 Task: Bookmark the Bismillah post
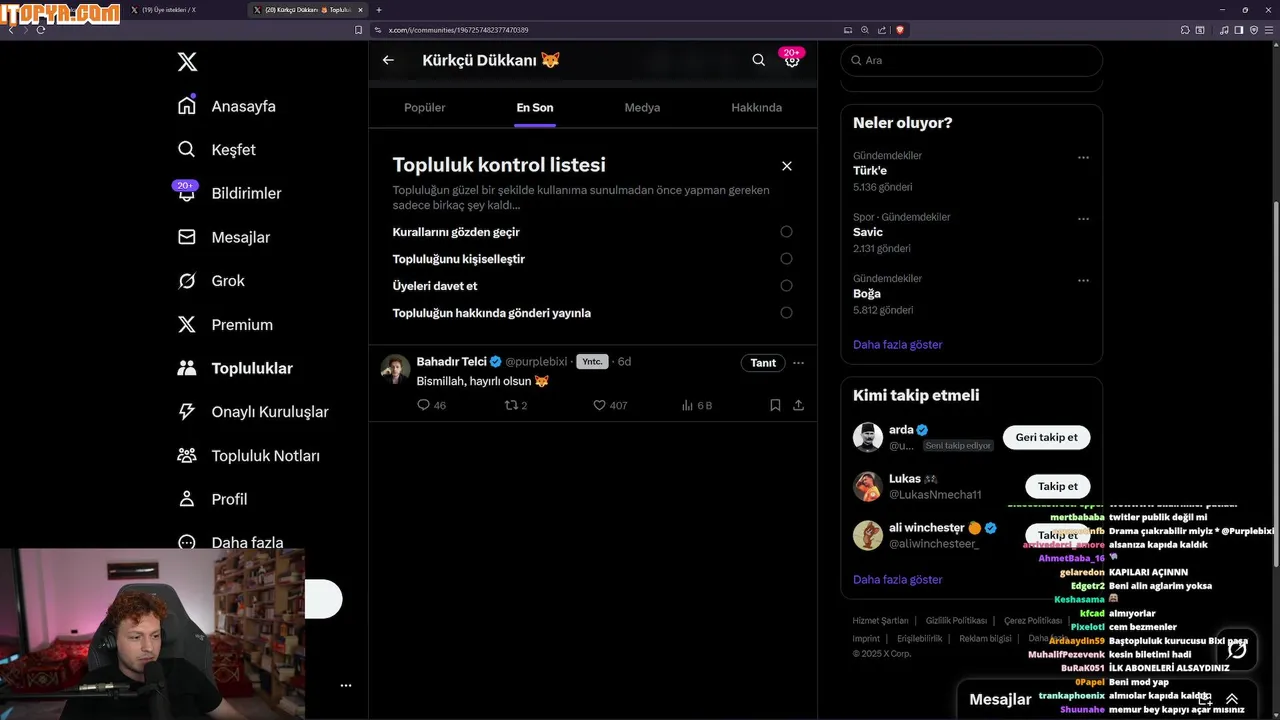775,405
